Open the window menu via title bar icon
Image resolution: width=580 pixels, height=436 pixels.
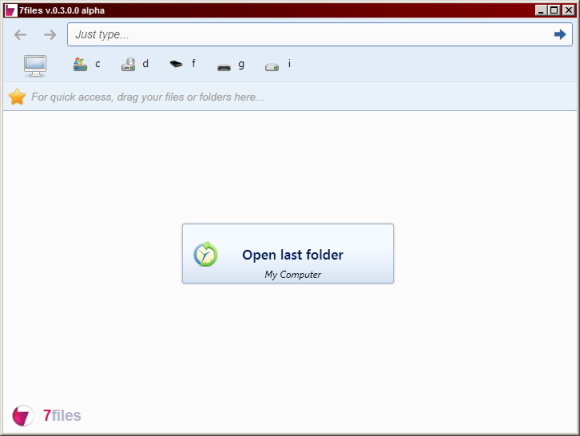pos(11,10)
